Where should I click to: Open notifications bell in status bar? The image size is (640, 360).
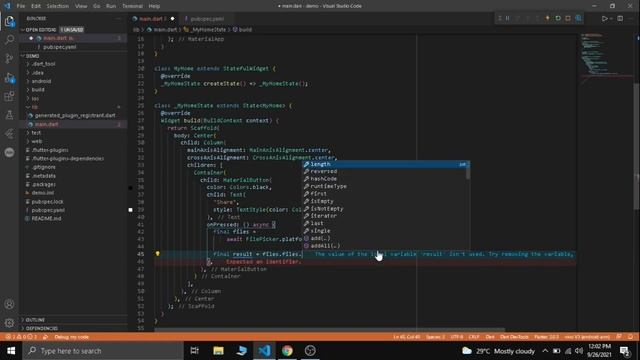coord(630,337)
